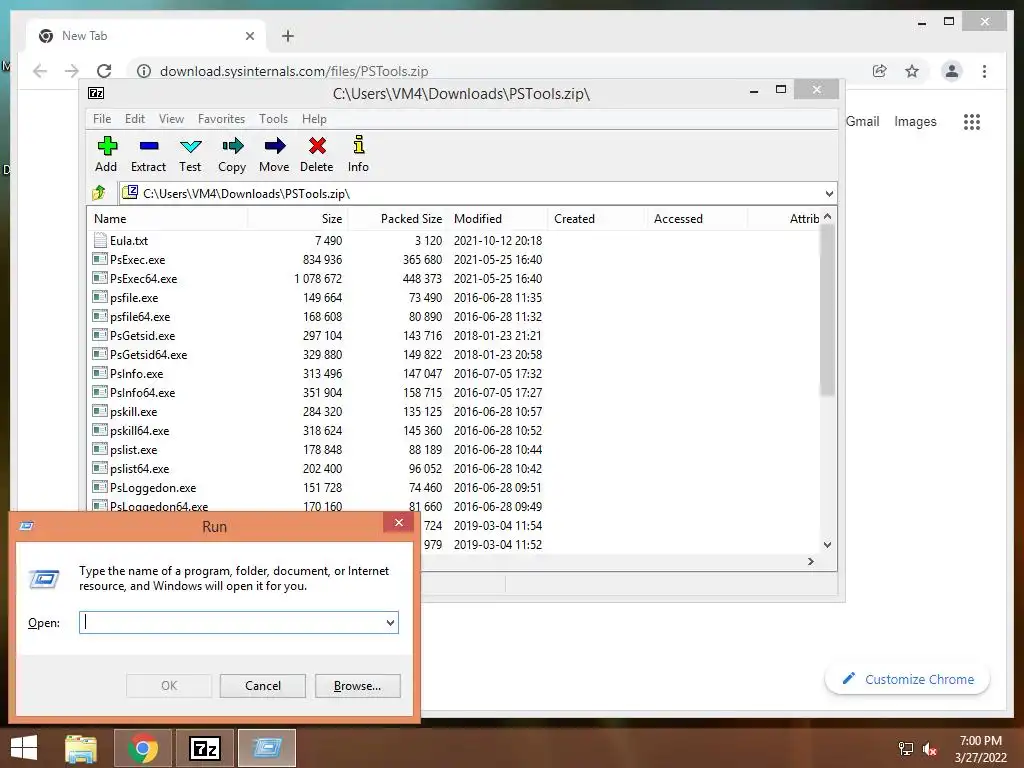Go up one folder level in 7-Zip
This screenshot has width=1024, height=768.
coord(99,193)
